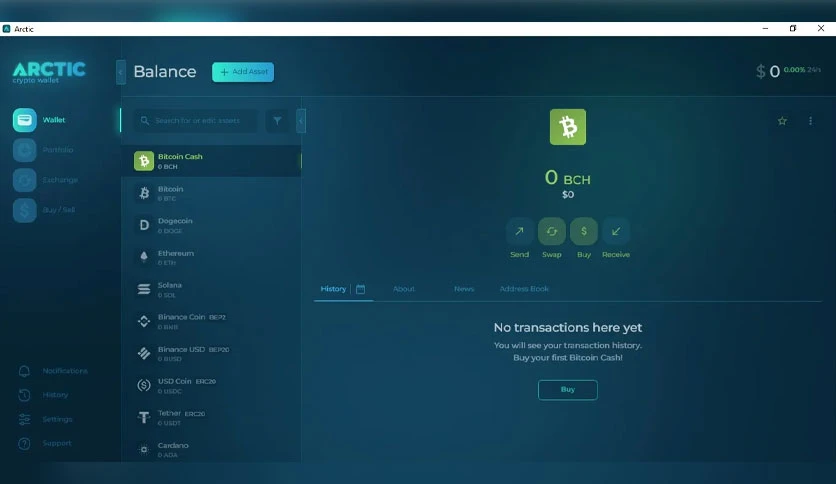Collapse the asset list panel with the chevron
The height and width of the screenshot is (484, 836).
point(301,121)
